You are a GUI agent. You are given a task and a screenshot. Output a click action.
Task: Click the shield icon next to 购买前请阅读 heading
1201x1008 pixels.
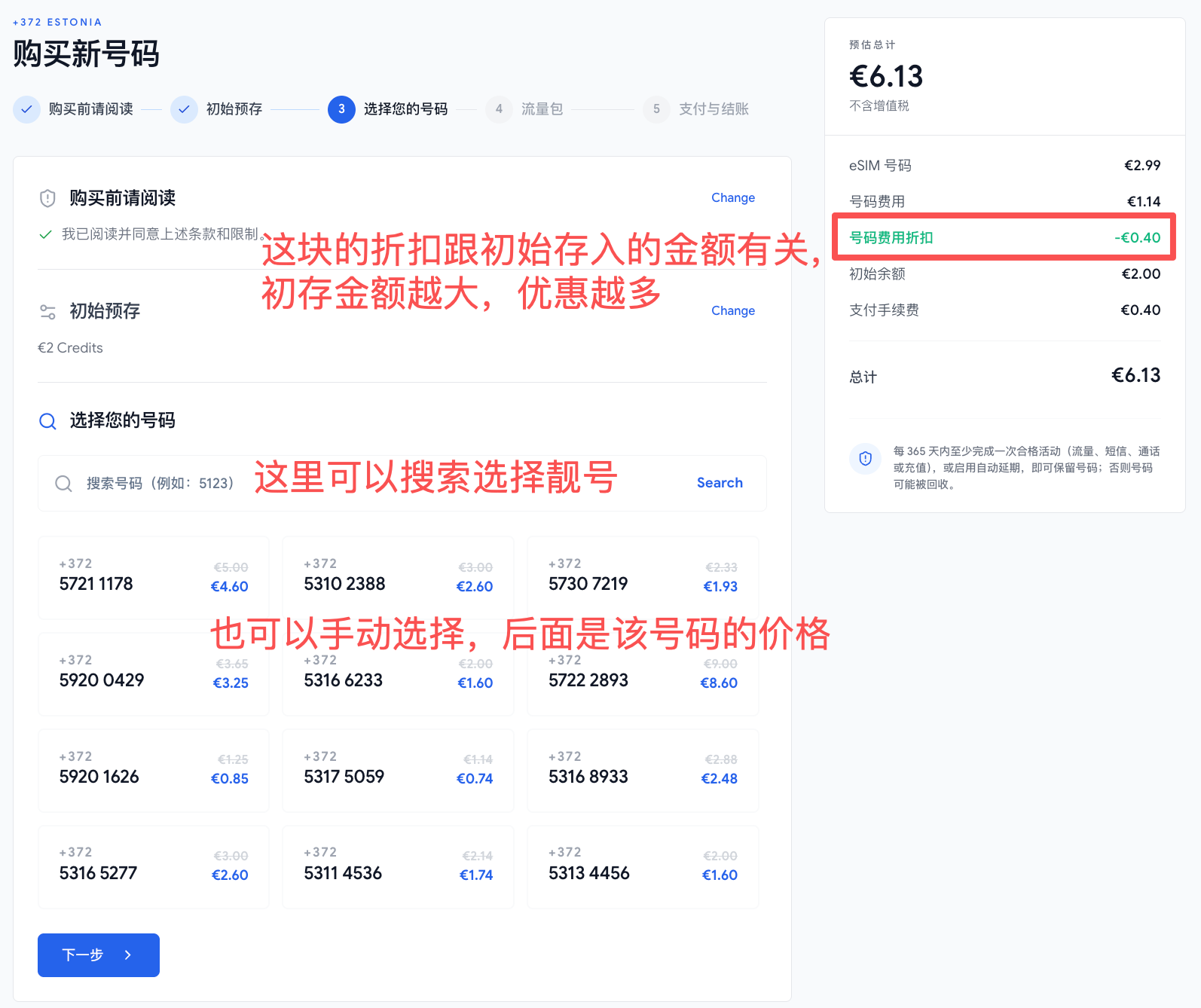tap(47, 198)
